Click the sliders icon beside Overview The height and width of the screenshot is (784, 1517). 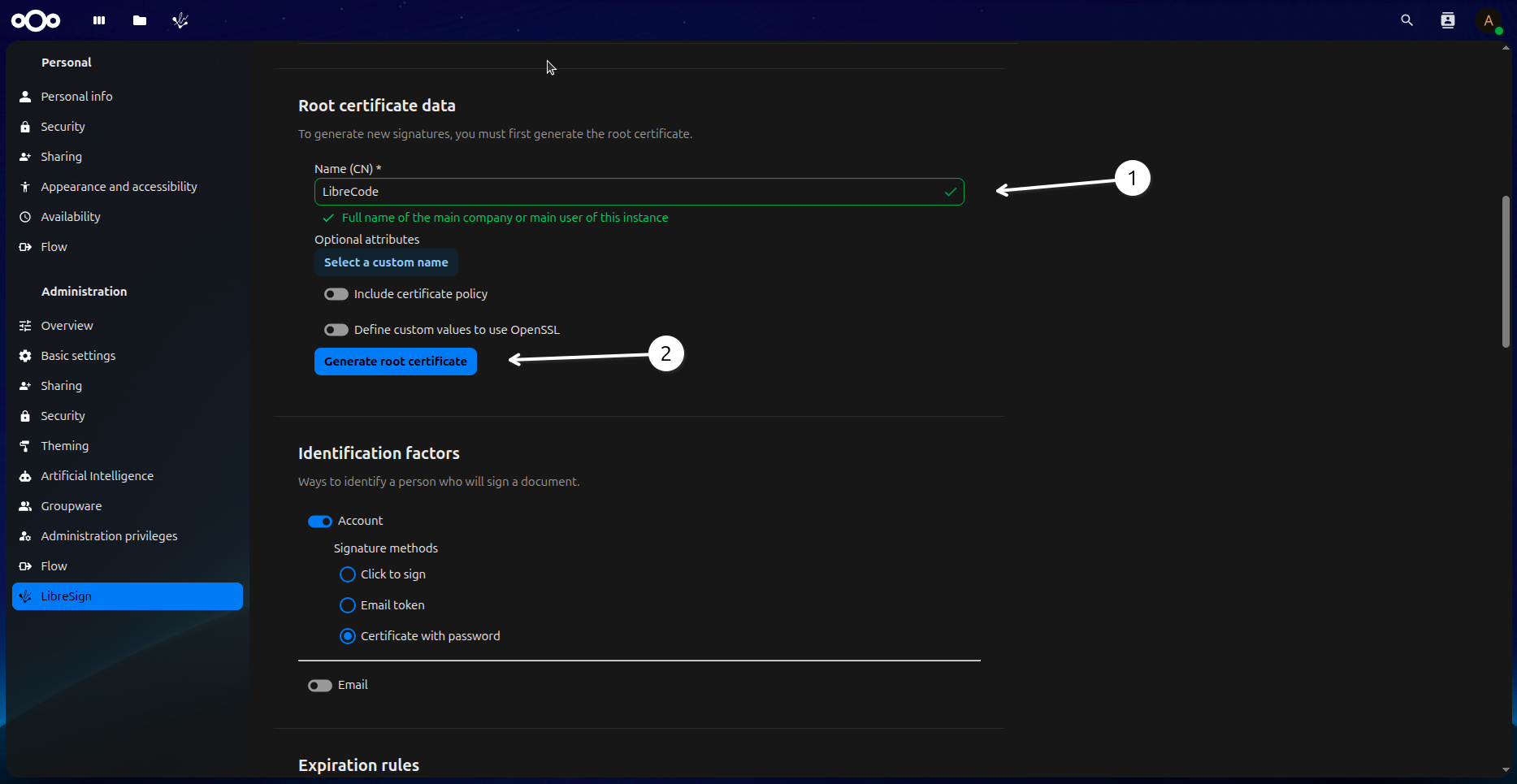[25, 326]
